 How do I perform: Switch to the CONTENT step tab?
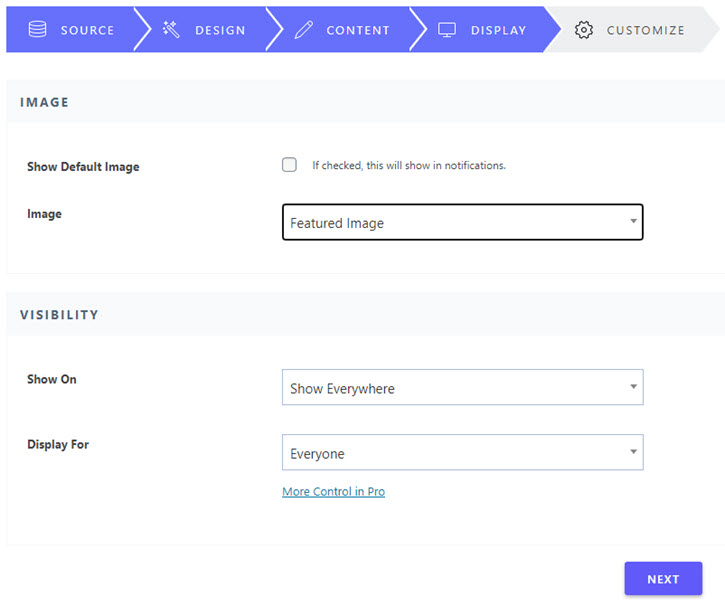[344, 30]
